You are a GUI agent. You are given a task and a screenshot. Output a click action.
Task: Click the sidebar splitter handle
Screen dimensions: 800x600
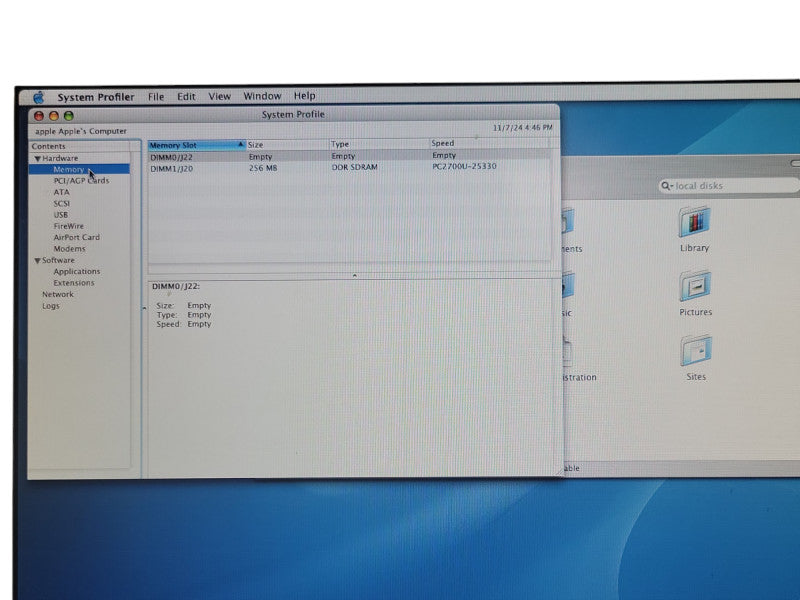pos(144,308)
